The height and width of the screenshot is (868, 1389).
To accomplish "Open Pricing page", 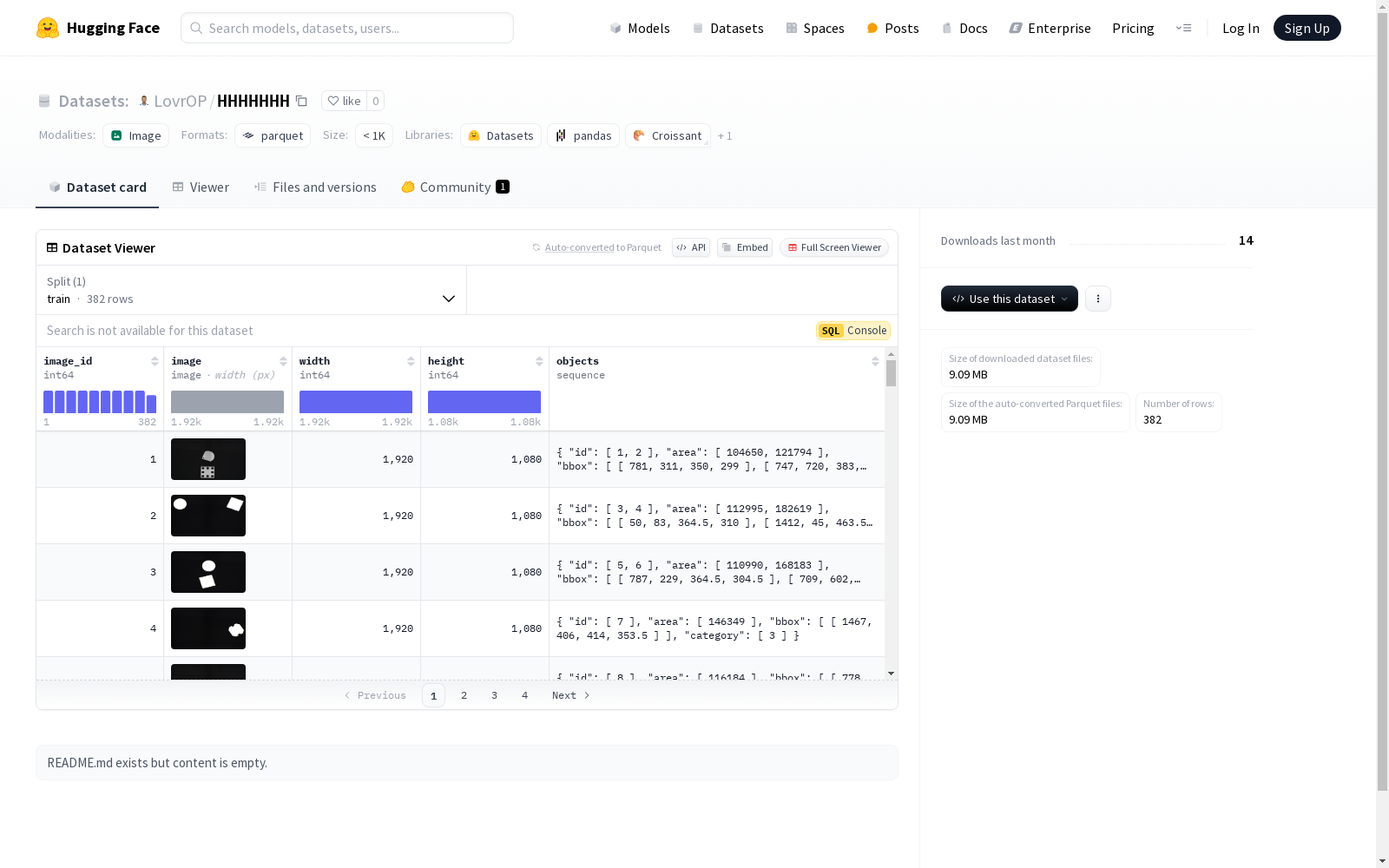I will 1133,28.
